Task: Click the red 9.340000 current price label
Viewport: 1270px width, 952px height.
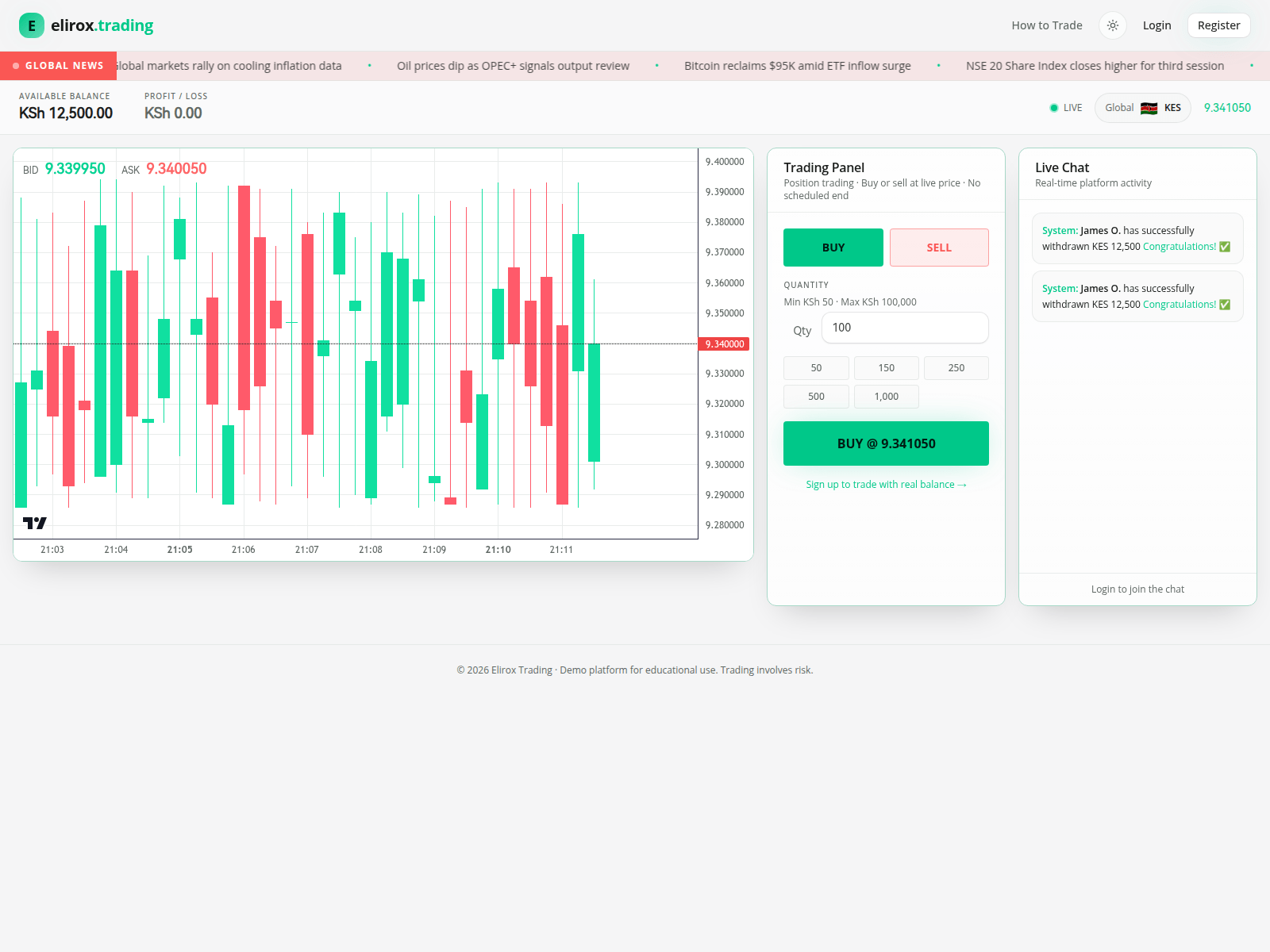Action: point(724,344)
